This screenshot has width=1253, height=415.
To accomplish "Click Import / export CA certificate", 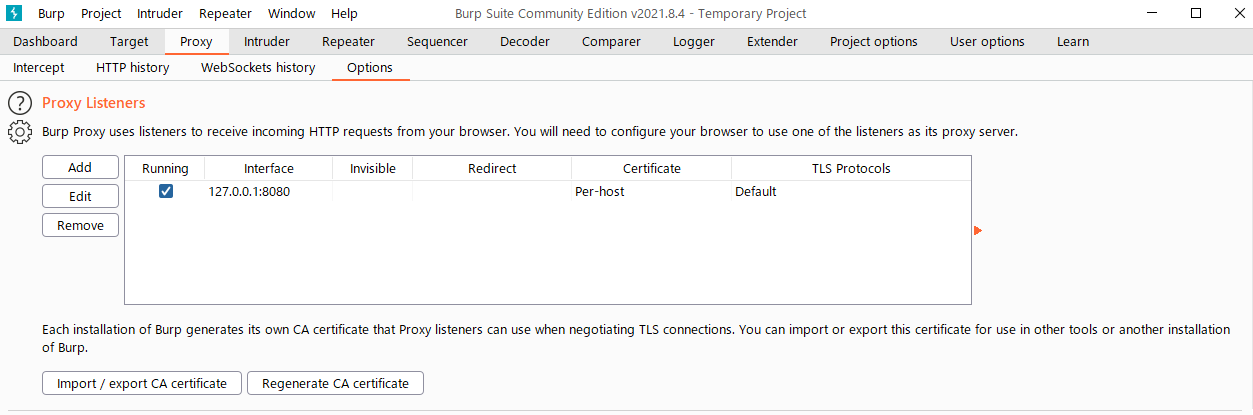I will (142, 383).
